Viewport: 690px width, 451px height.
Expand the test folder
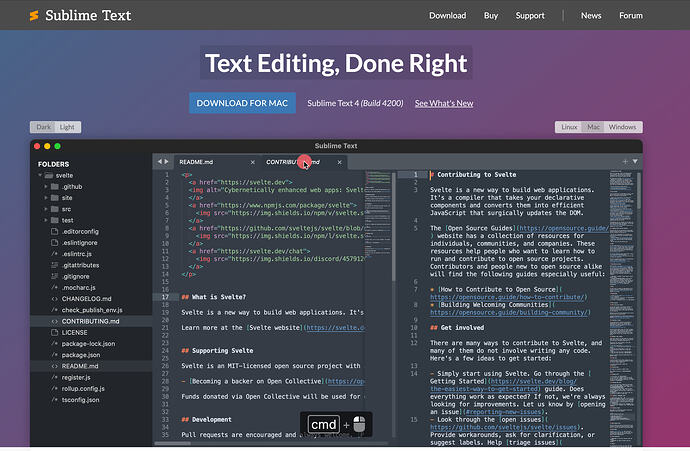[46, 220]
